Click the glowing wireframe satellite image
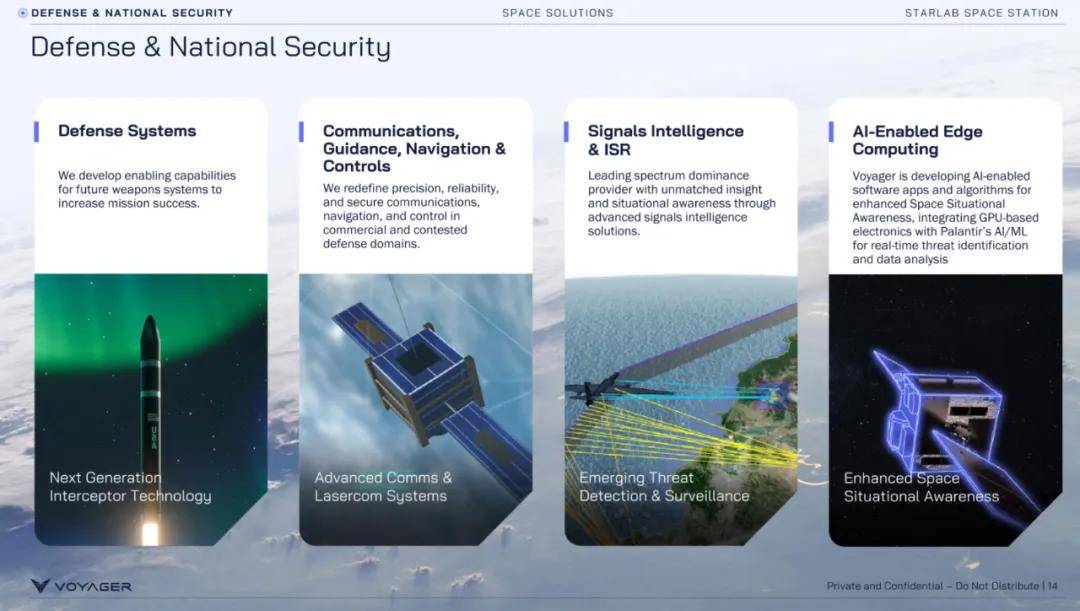The width and height of the screenshot is (1080, 611). click(946, 409)
